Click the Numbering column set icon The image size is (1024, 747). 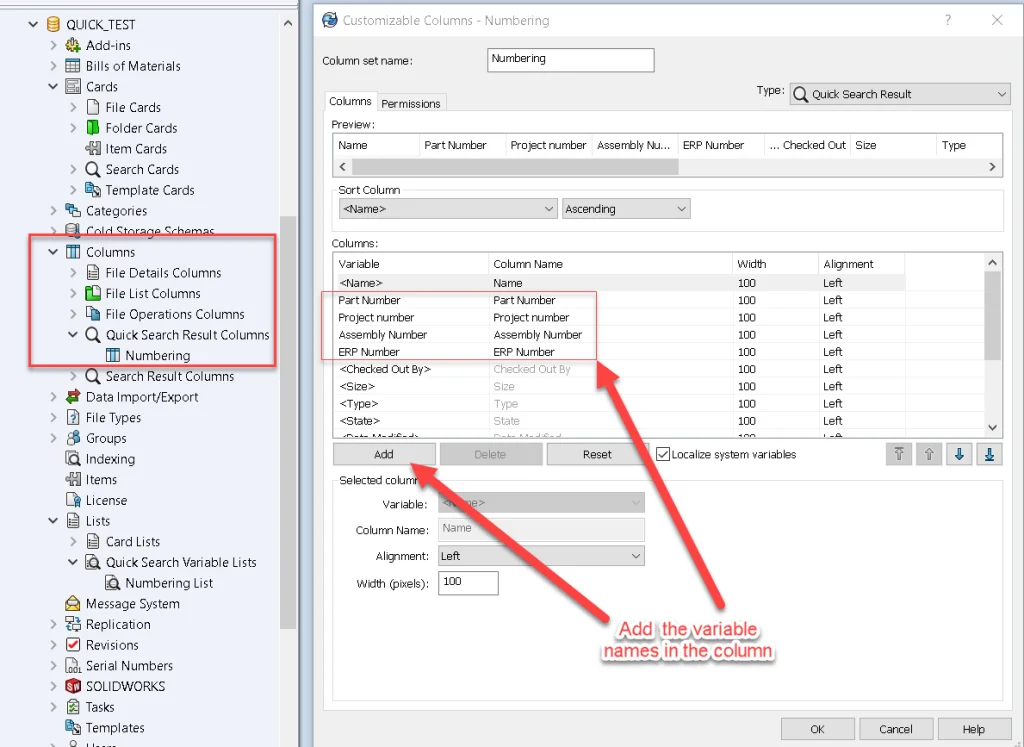click(113, 356)
